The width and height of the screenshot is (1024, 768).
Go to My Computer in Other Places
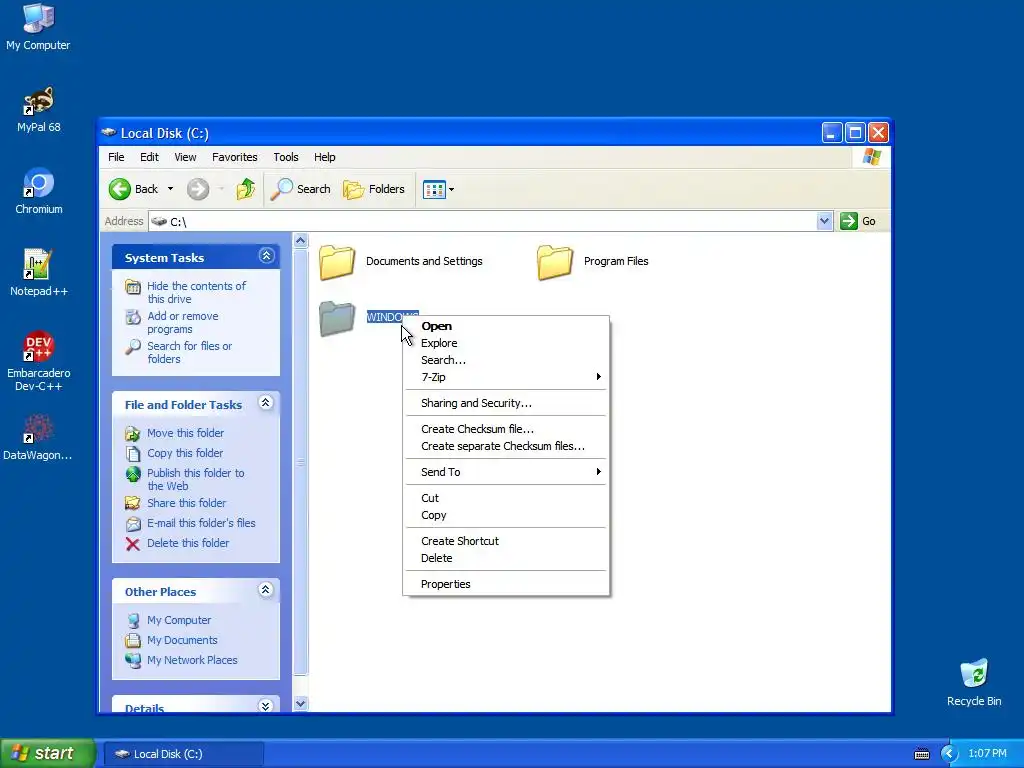178,620
